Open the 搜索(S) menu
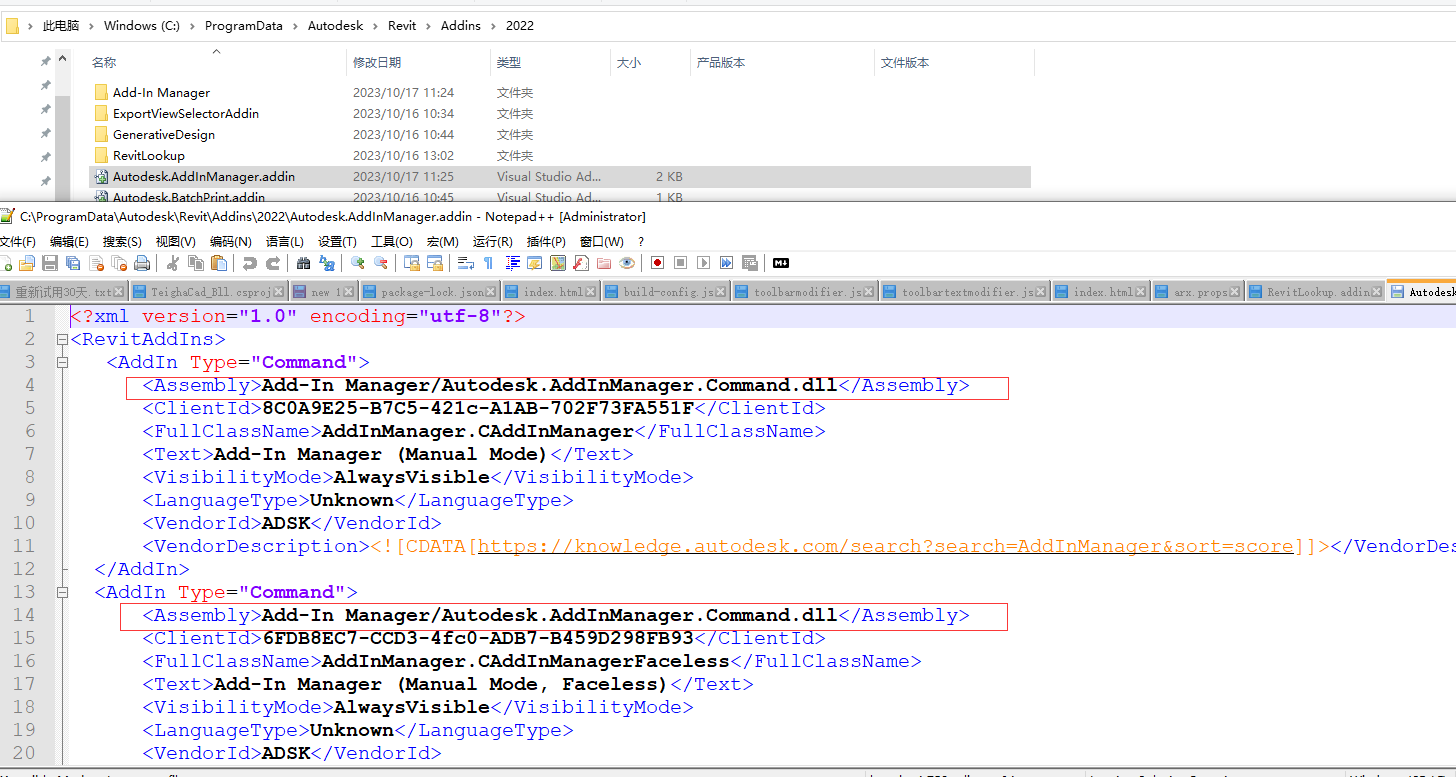The width and height of the screenshot is (1456, 777). 122,242
